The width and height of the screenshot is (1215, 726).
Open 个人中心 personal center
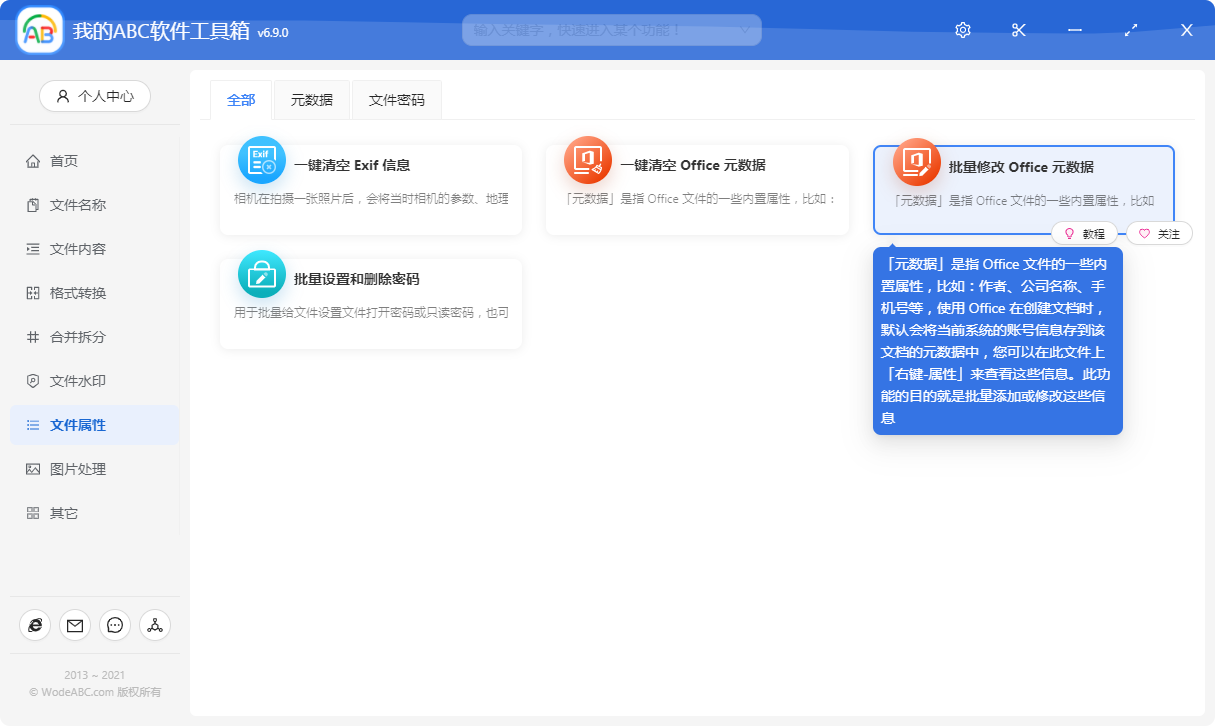pos(94,96)
